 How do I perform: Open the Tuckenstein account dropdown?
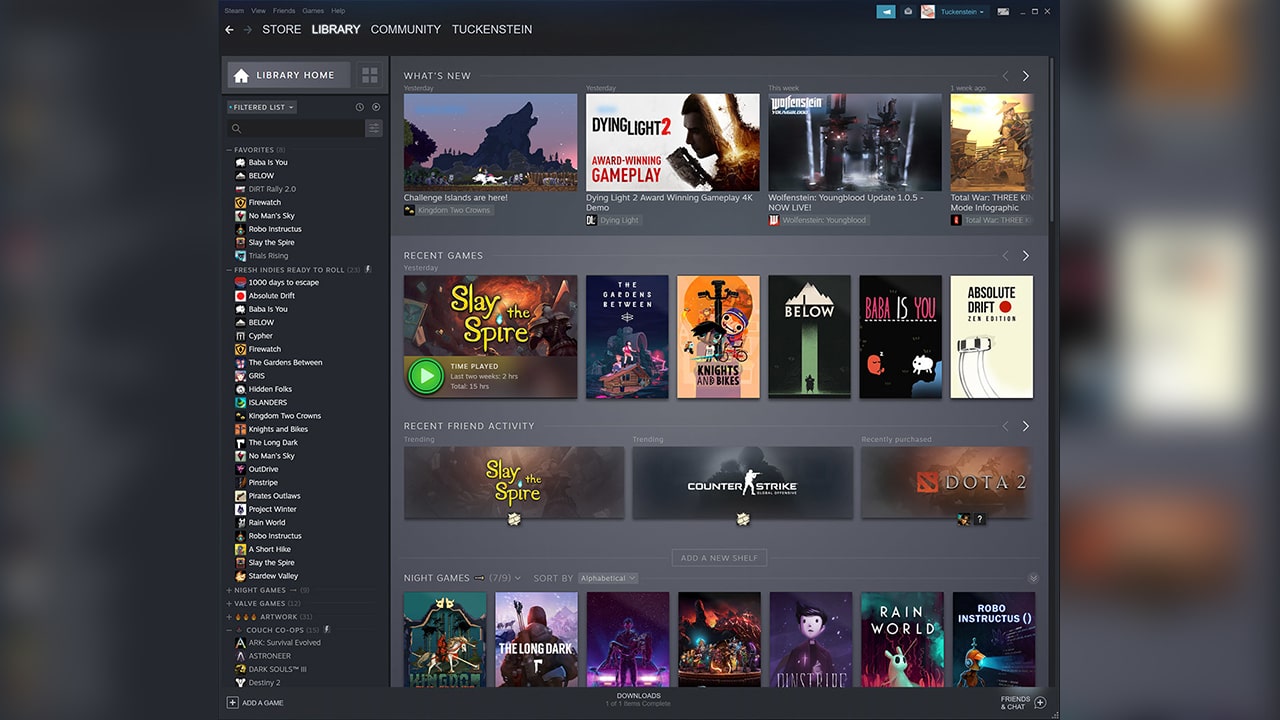tap(962, 12)
